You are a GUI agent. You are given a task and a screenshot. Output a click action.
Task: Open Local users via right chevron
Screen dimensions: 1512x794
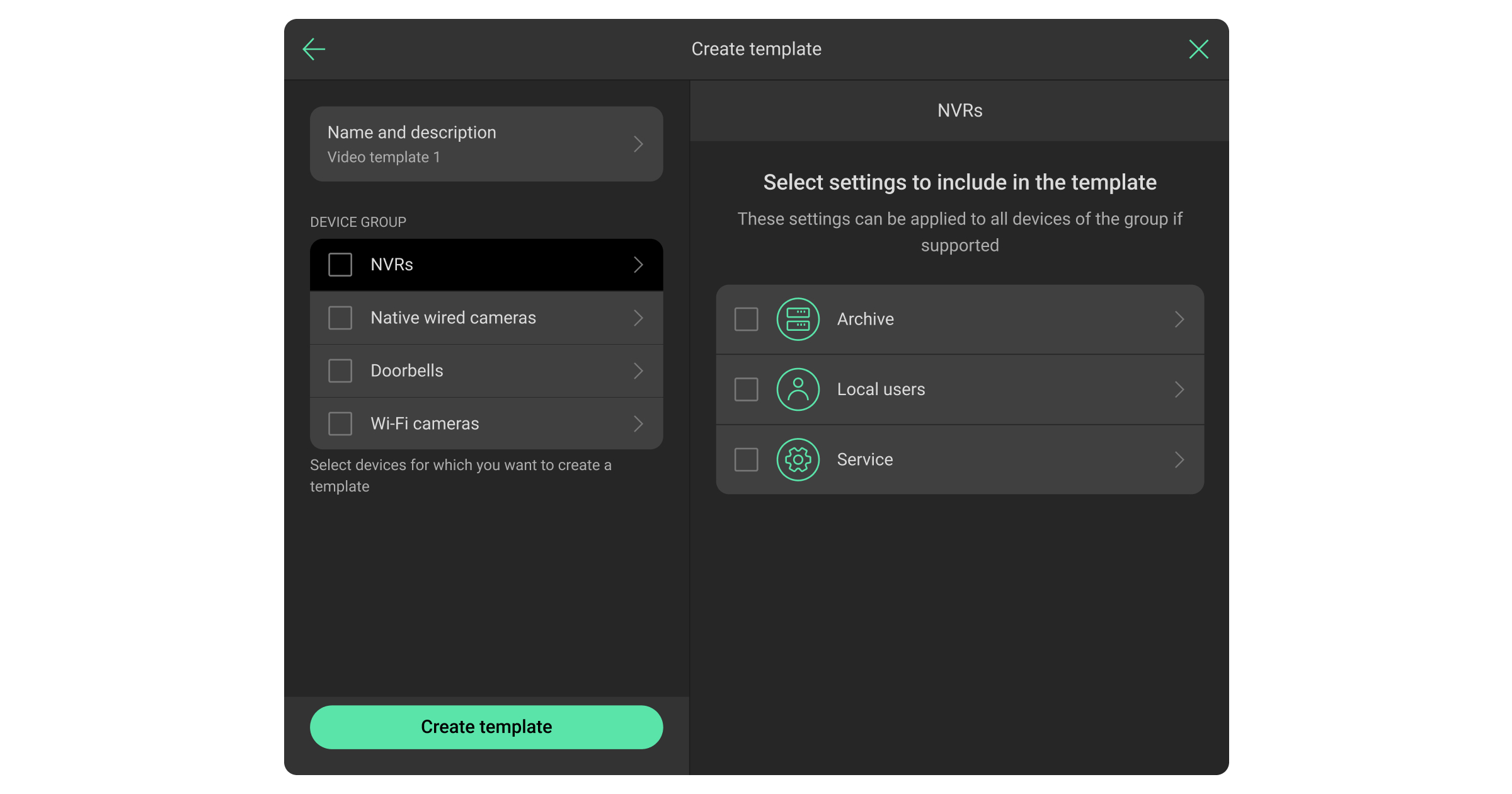point(1179,389)
